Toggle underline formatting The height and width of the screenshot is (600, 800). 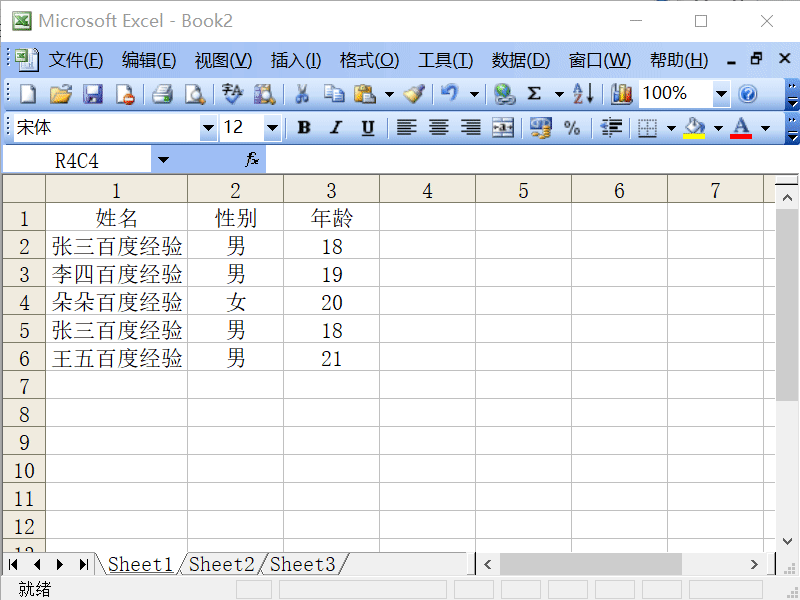pyautogui.click(x=367, y=127)
